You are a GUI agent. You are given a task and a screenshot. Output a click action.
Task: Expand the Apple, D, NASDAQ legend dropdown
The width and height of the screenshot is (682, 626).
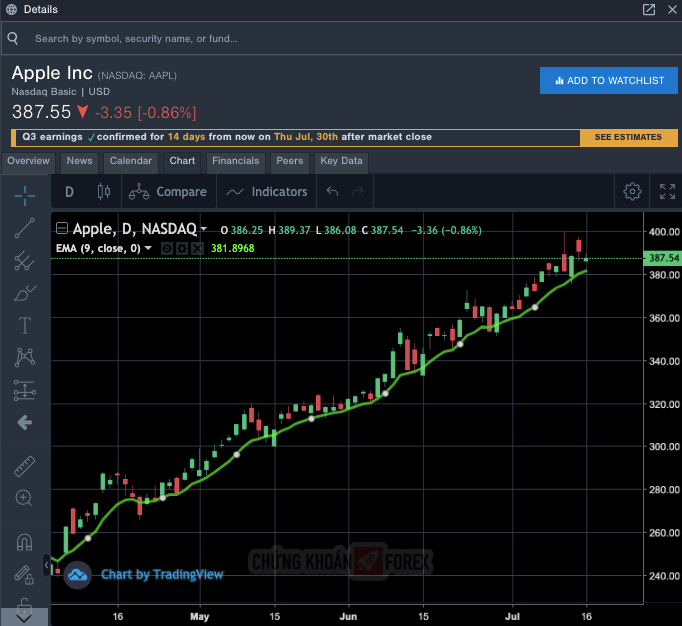(203, 228)
